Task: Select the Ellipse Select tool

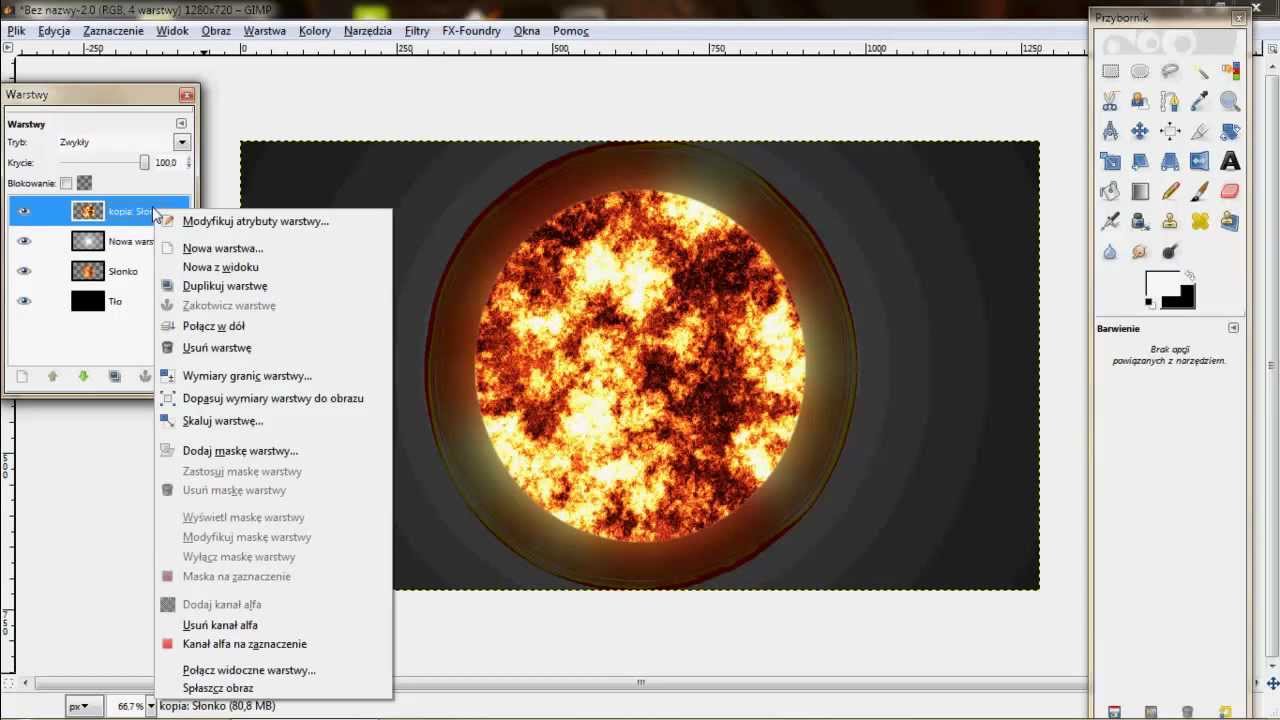Action: [x=1140, y=71]
